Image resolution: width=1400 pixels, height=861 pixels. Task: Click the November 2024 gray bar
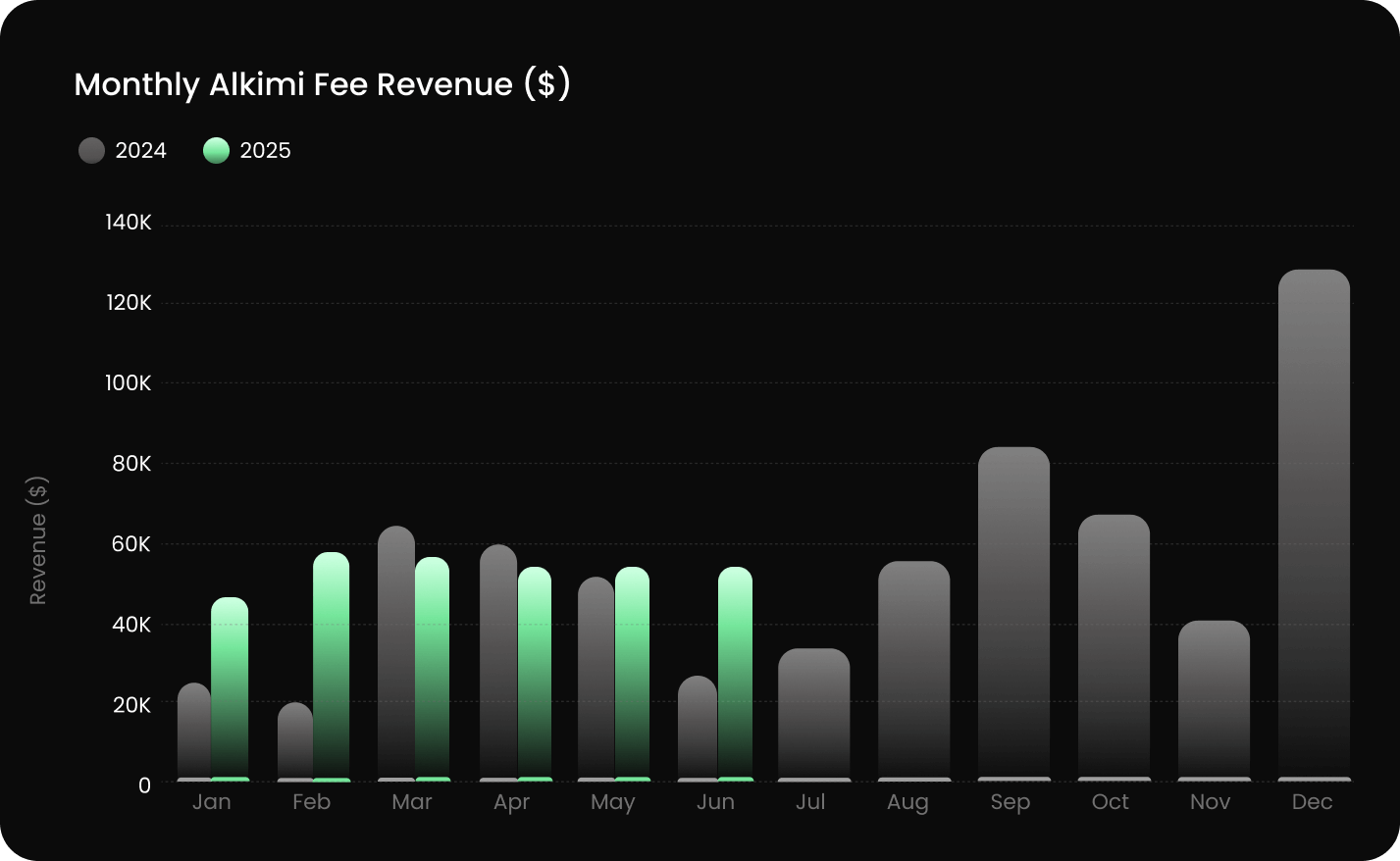(1214, 700)
